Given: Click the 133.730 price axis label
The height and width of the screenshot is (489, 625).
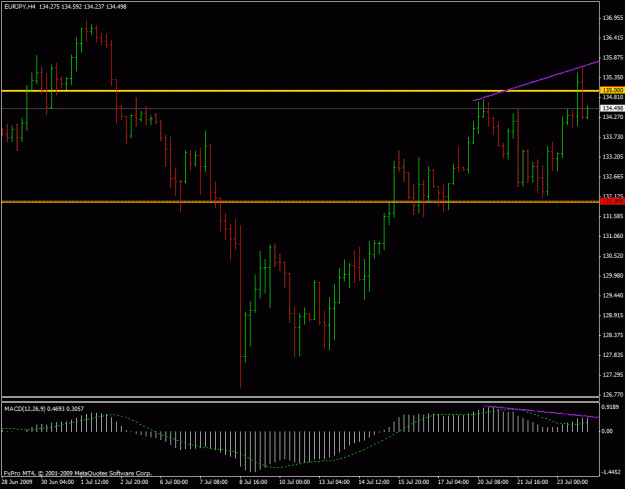Looking at the screenshot, I should [613, 137].
